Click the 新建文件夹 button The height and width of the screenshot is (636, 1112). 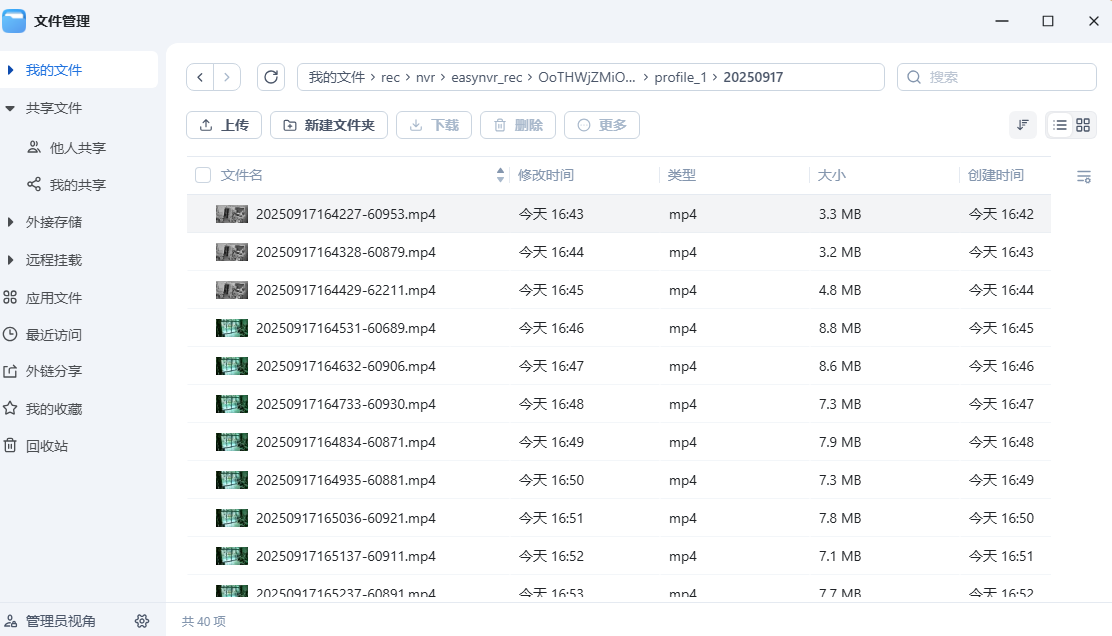click(328, 125)
